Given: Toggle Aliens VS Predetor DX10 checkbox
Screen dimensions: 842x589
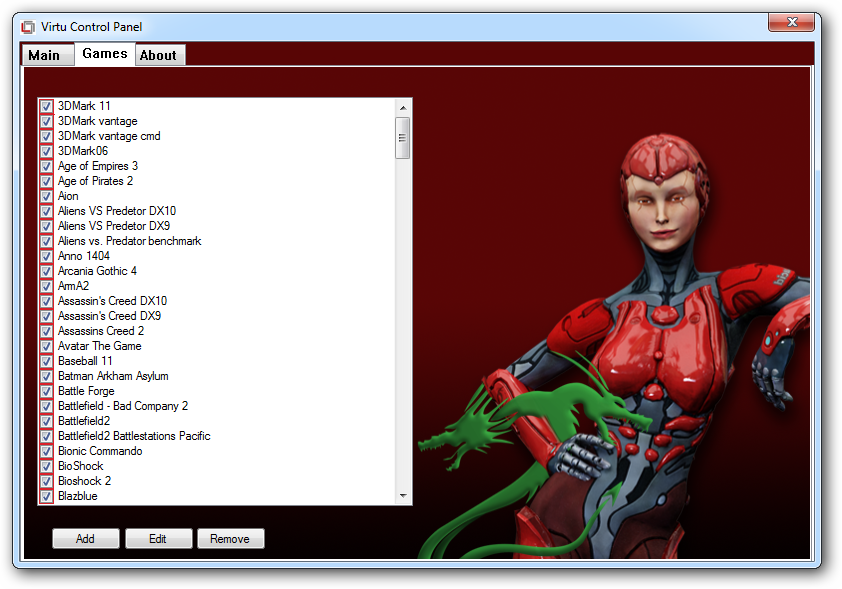Looking at the screenshot, I should click(x=47, y=211).
